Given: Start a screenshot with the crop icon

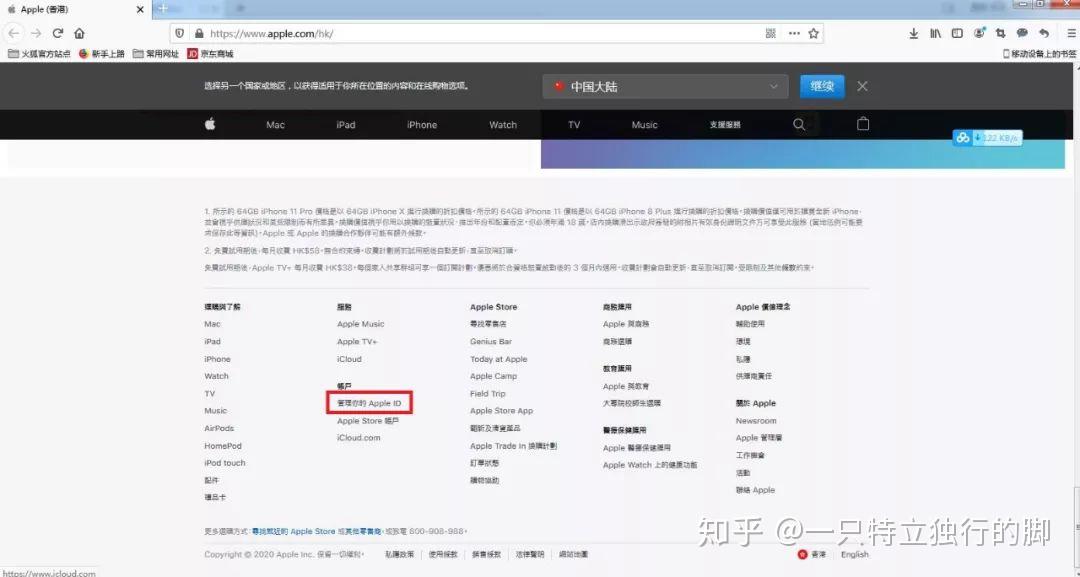Looking at the screenshot, I should (x=1000, y=33).
